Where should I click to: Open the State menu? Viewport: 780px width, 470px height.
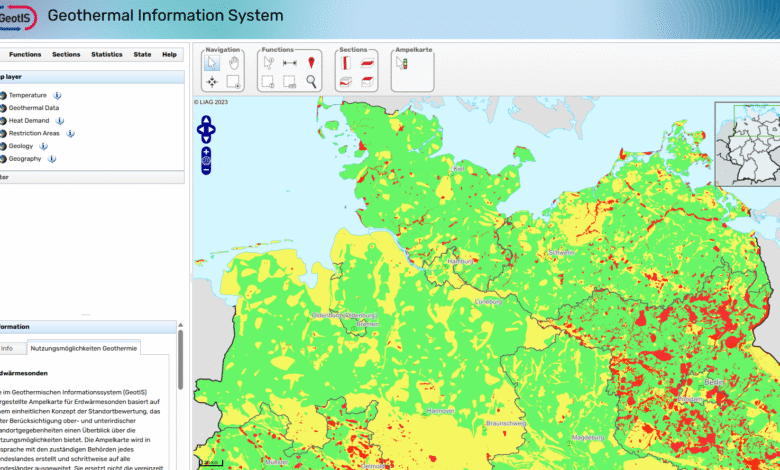[x=142, y=54]
